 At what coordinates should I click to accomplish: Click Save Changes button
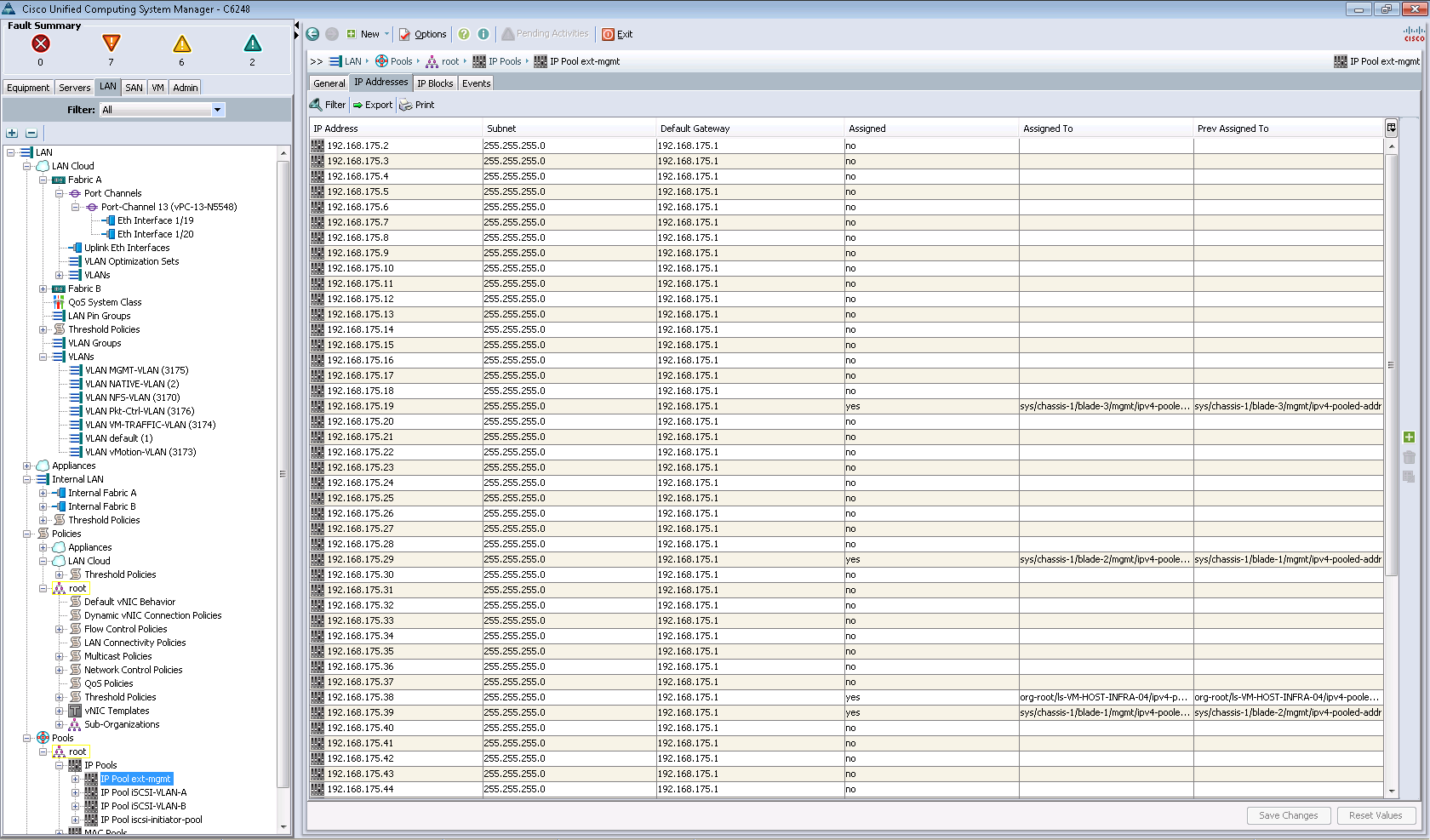[x=1288, y=815]
